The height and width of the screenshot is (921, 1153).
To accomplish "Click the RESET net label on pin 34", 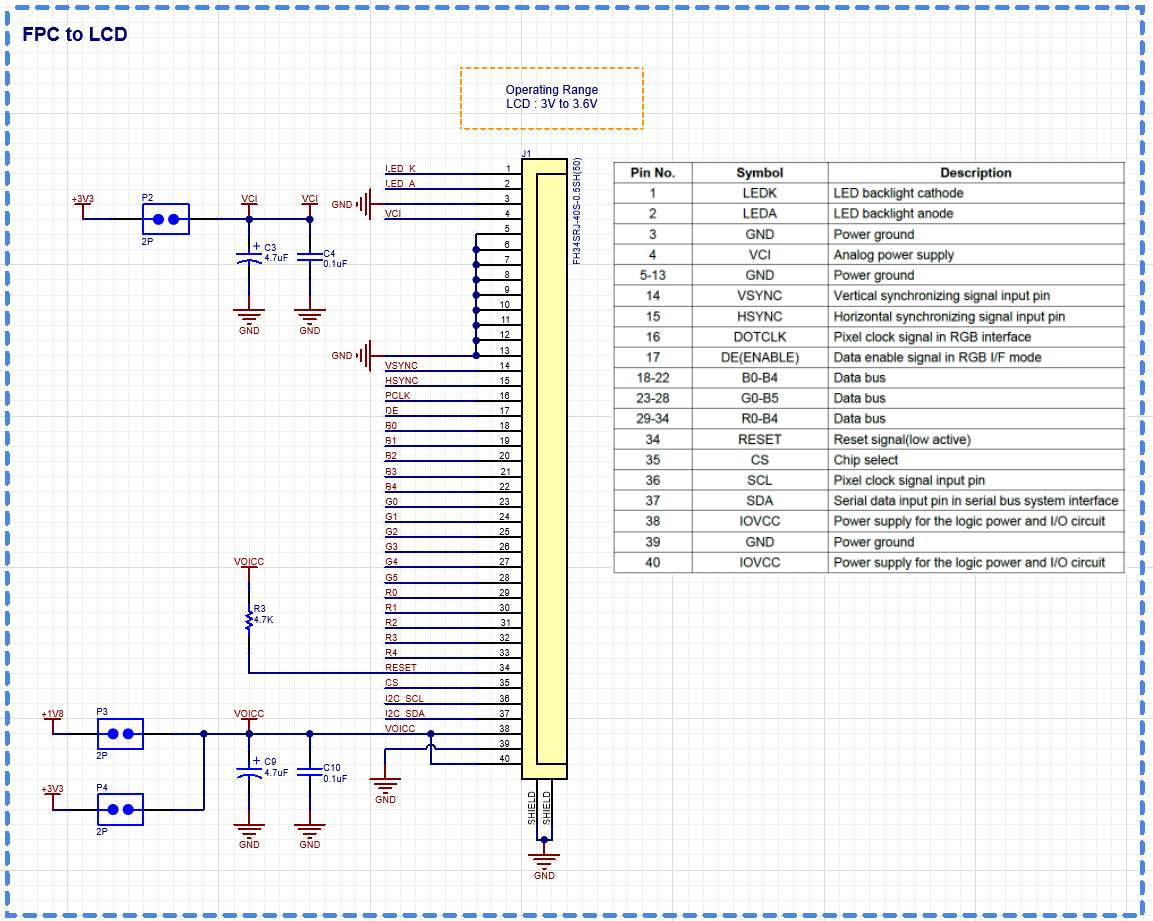I will click(400, 667).
